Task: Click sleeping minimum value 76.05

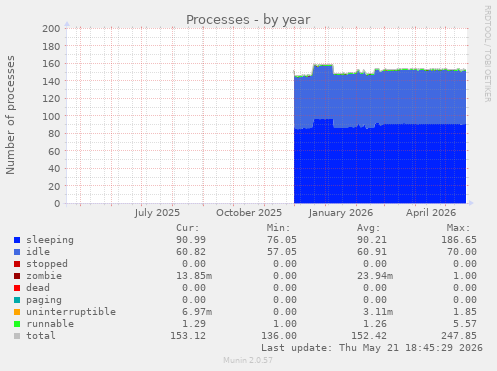Action: point(282,240)
